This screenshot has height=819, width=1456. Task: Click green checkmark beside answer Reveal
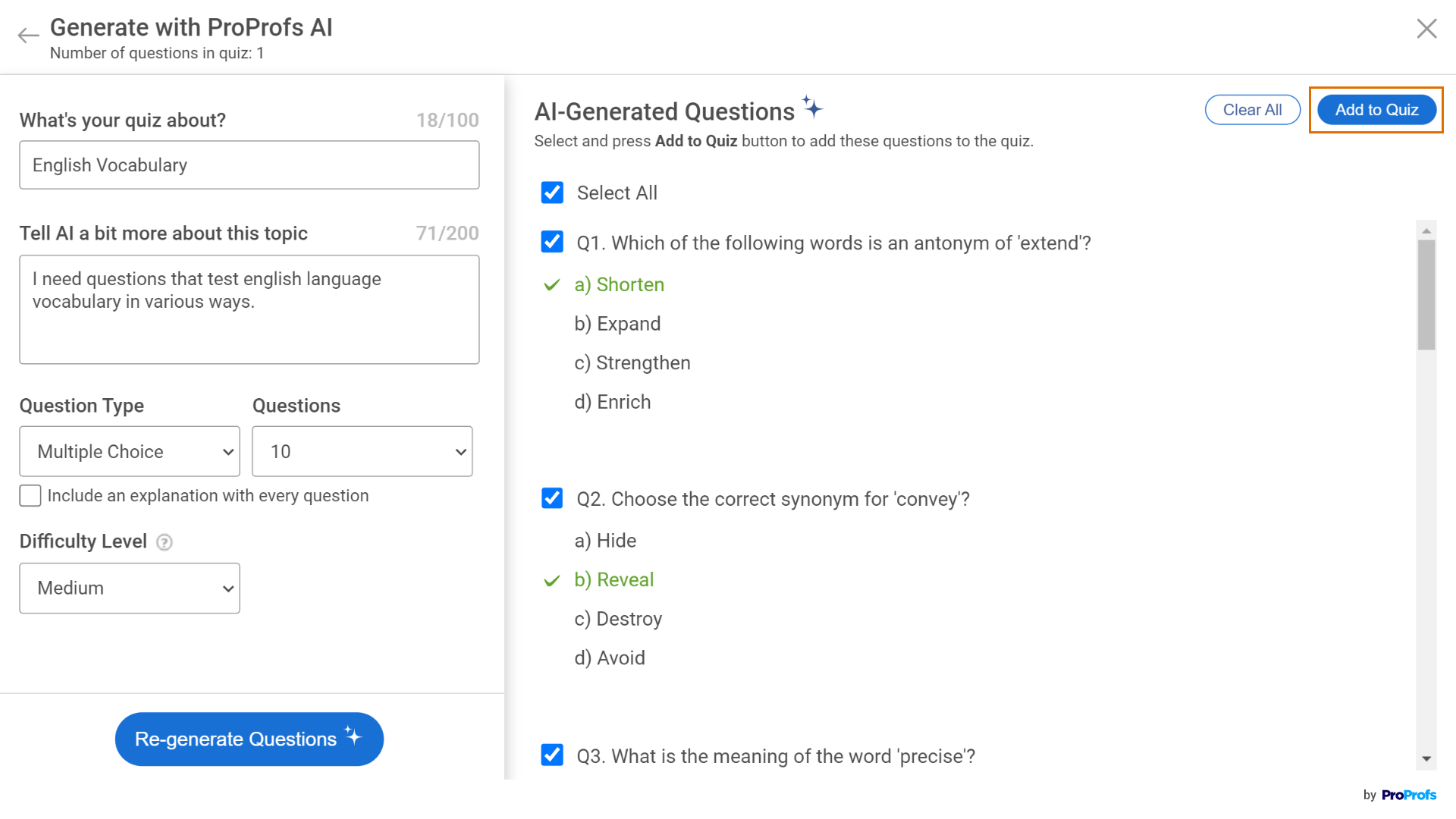point(552,581)
